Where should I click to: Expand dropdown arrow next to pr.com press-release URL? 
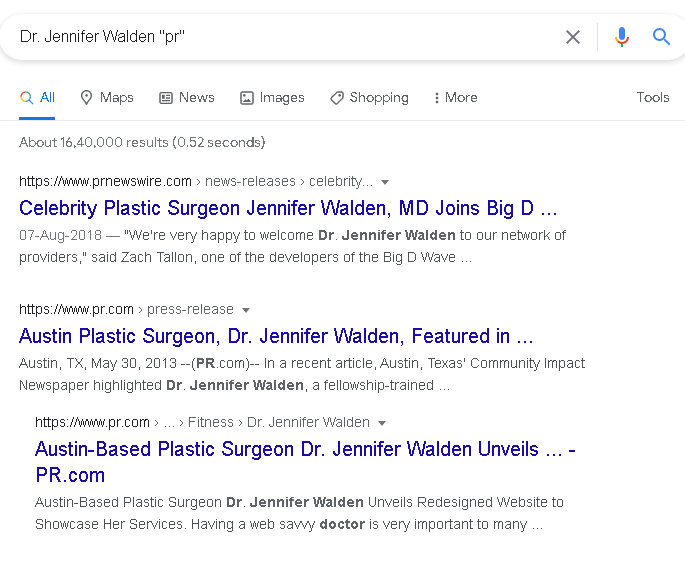pyautogui.click(x=246, y=310)
